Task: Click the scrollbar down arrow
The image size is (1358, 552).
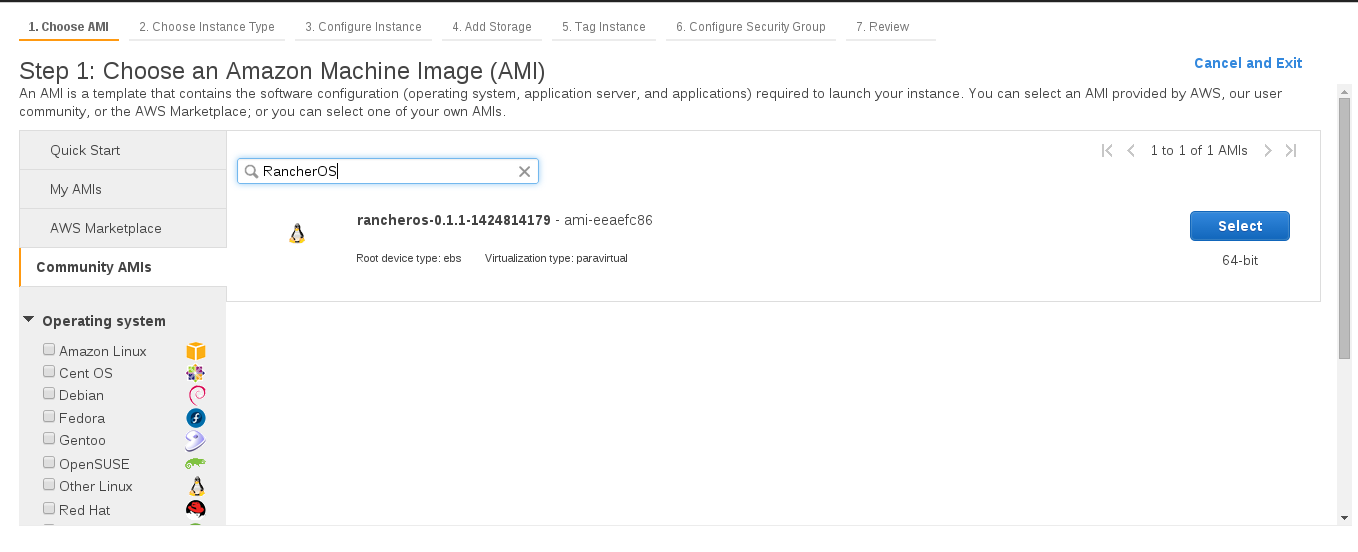Action: click(x=1345, y=517)
